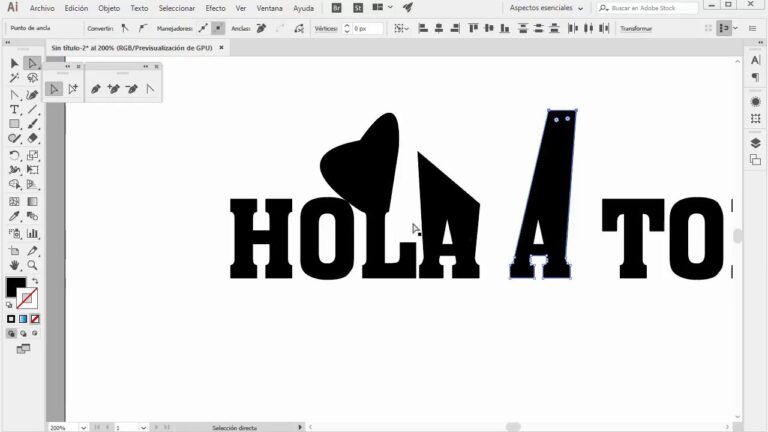Select the Free Transform tool

click(32, 170)
